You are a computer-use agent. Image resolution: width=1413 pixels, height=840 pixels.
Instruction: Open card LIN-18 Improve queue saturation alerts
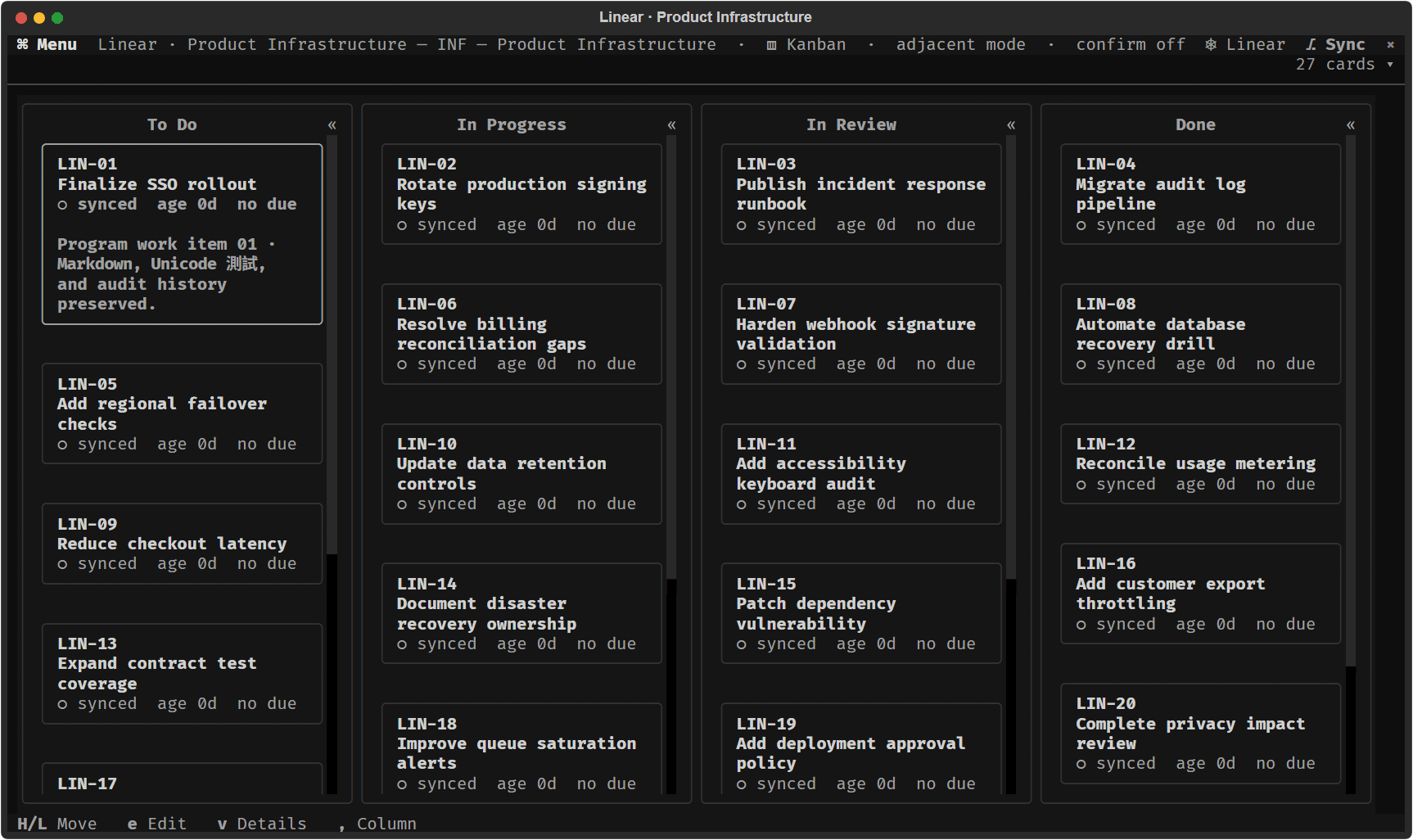[521, 749]
